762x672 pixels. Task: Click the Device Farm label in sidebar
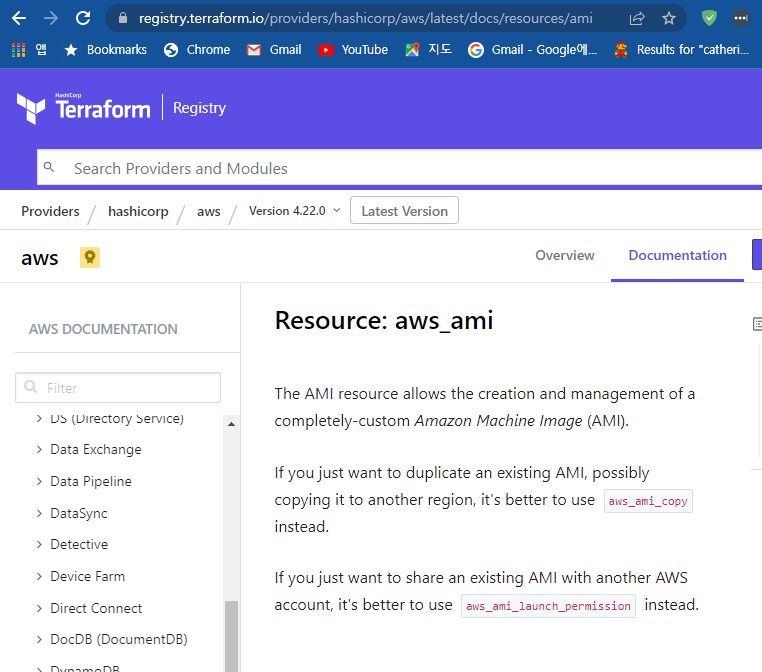point(87,576)
